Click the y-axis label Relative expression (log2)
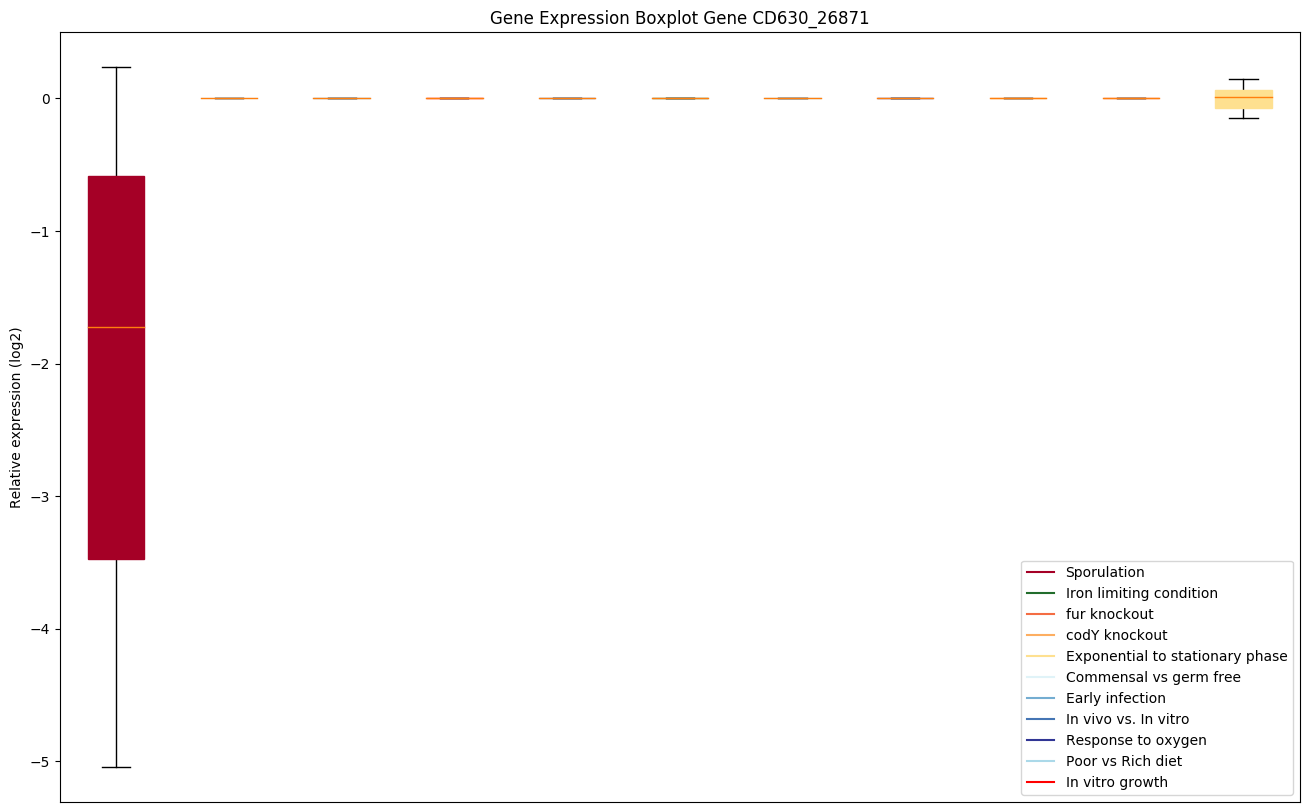1309x812 pixels. (x=16, y=417)
